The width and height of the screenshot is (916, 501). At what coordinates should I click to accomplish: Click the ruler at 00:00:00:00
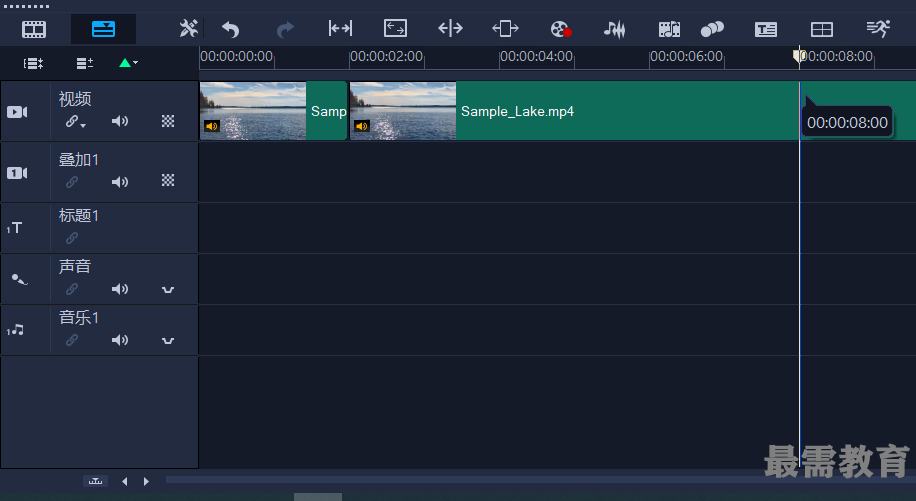[236, 57]
